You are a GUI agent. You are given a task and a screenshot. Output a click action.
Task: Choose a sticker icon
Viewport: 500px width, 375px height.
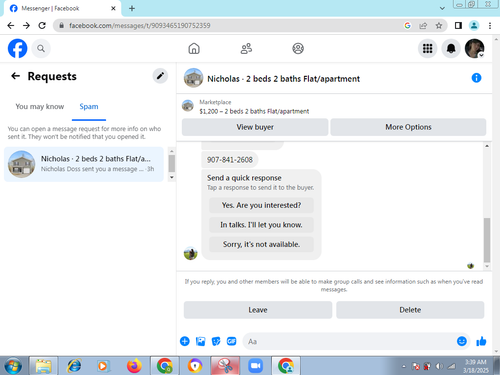(216, 341)
